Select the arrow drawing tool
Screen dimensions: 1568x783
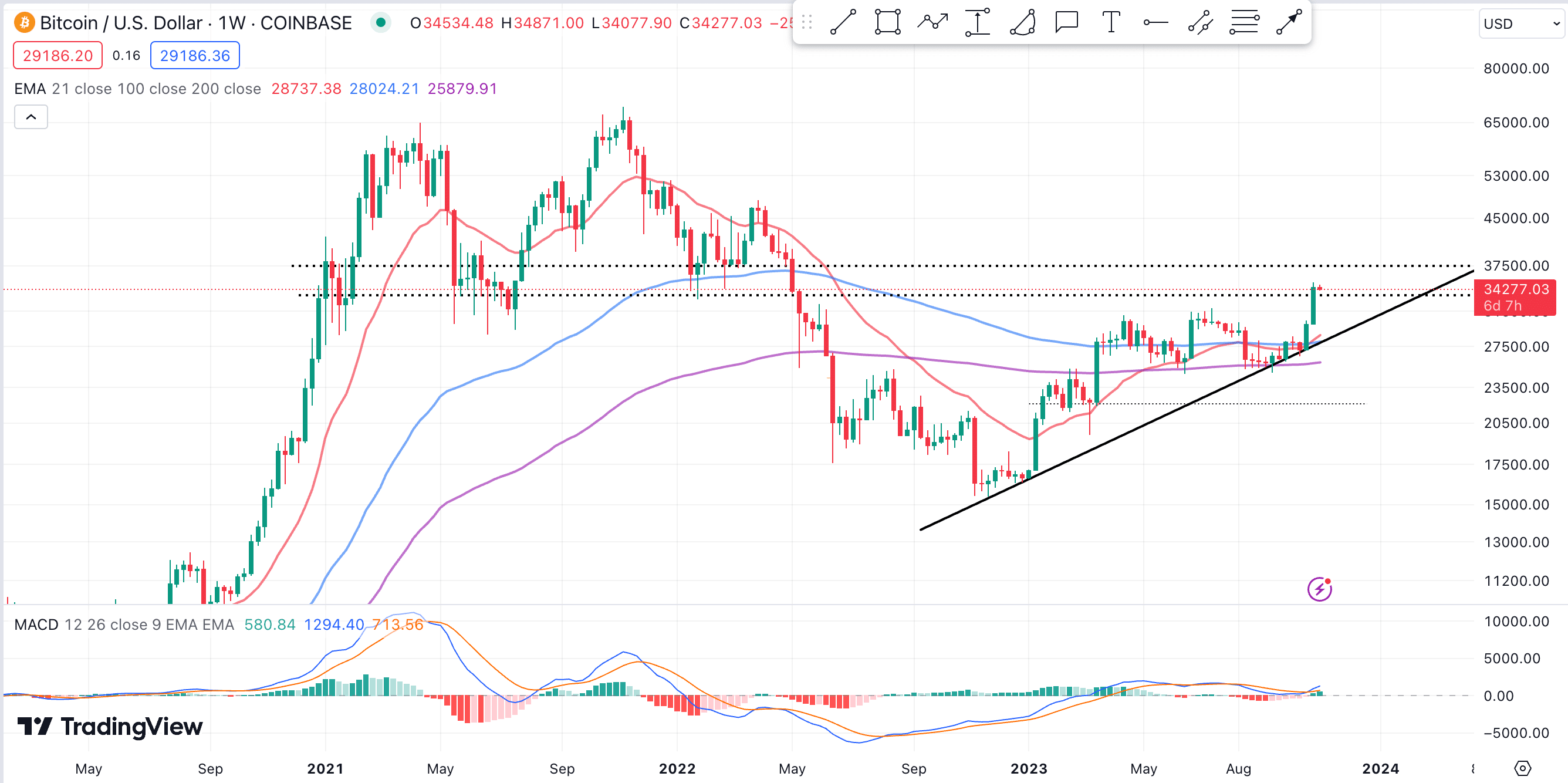click(1289, 22)
